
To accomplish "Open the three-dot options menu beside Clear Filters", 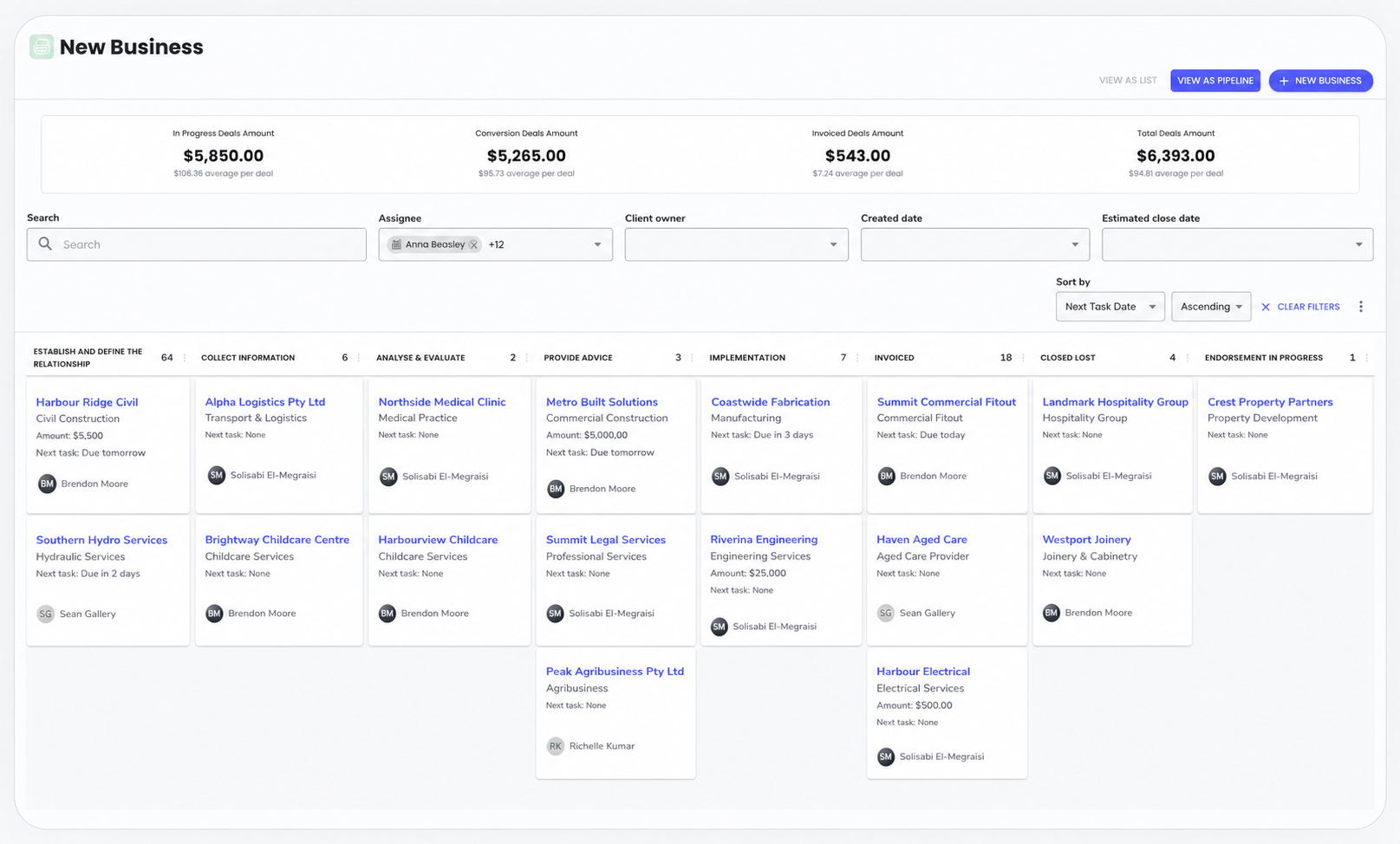I will (1361, 307).
